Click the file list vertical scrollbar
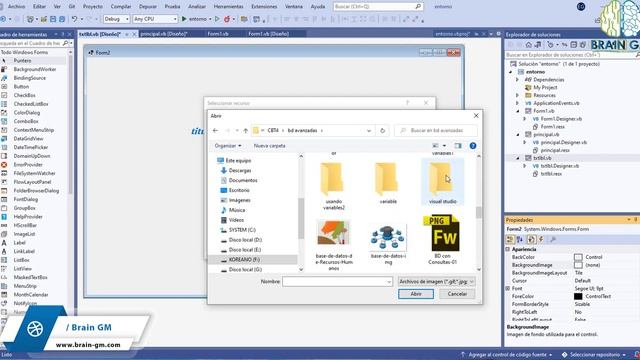640x360 pixels. 479,213
